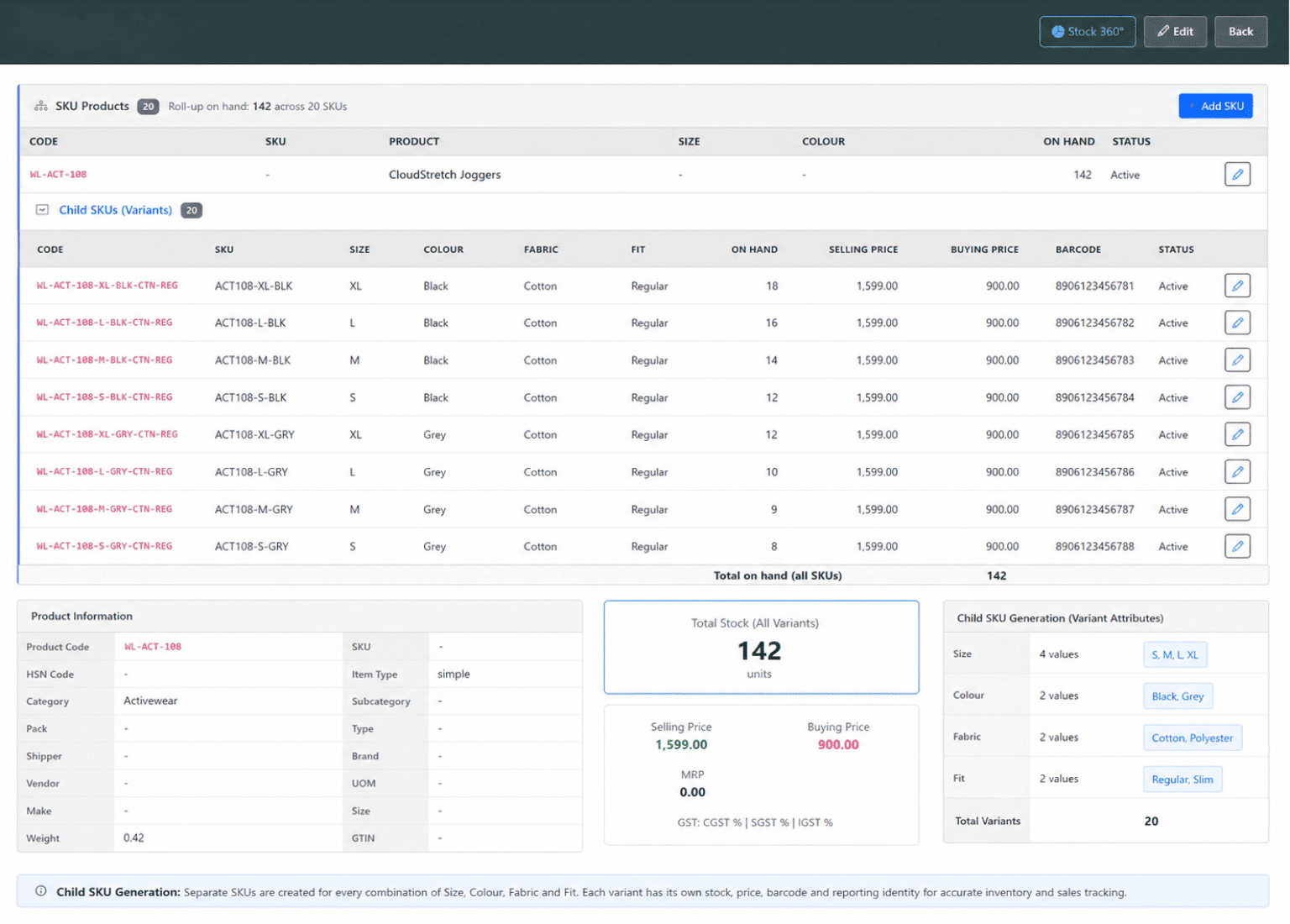
Task: Edit variant ACT108-L-BLK pencil icon
Action: point(1237,323)
